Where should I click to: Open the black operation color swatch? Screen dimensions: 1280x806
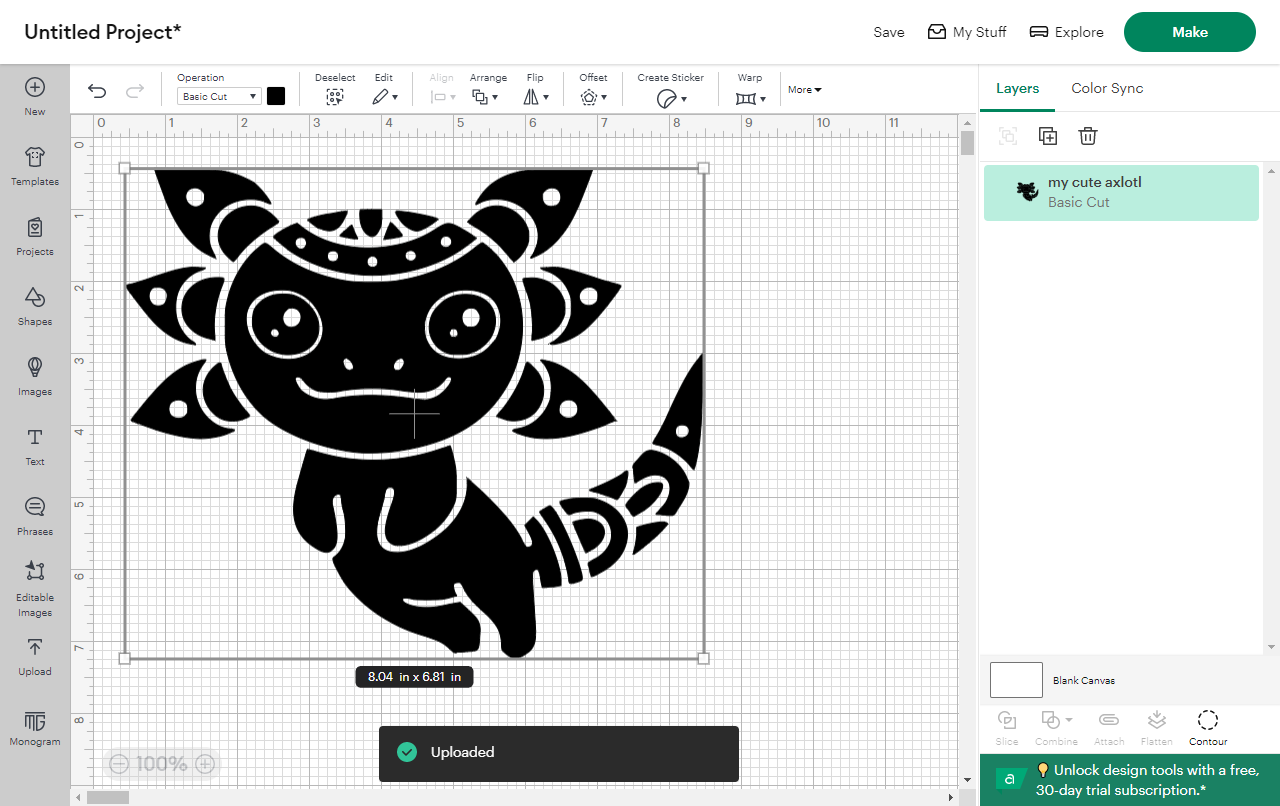pyautogui.click(x=276, y=96)
